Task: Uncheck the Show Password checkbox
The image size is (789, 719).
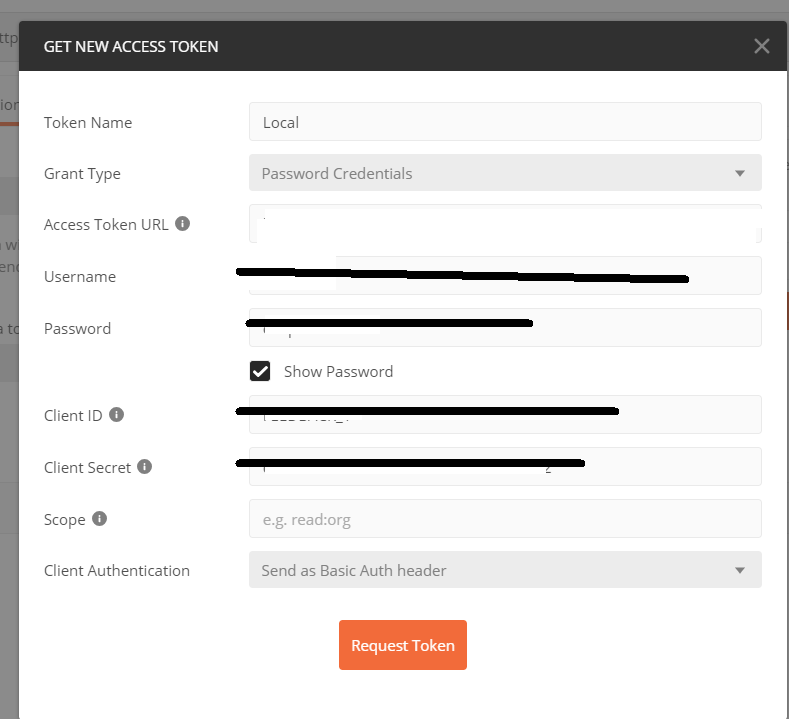Action: click(x=260, y=371)
